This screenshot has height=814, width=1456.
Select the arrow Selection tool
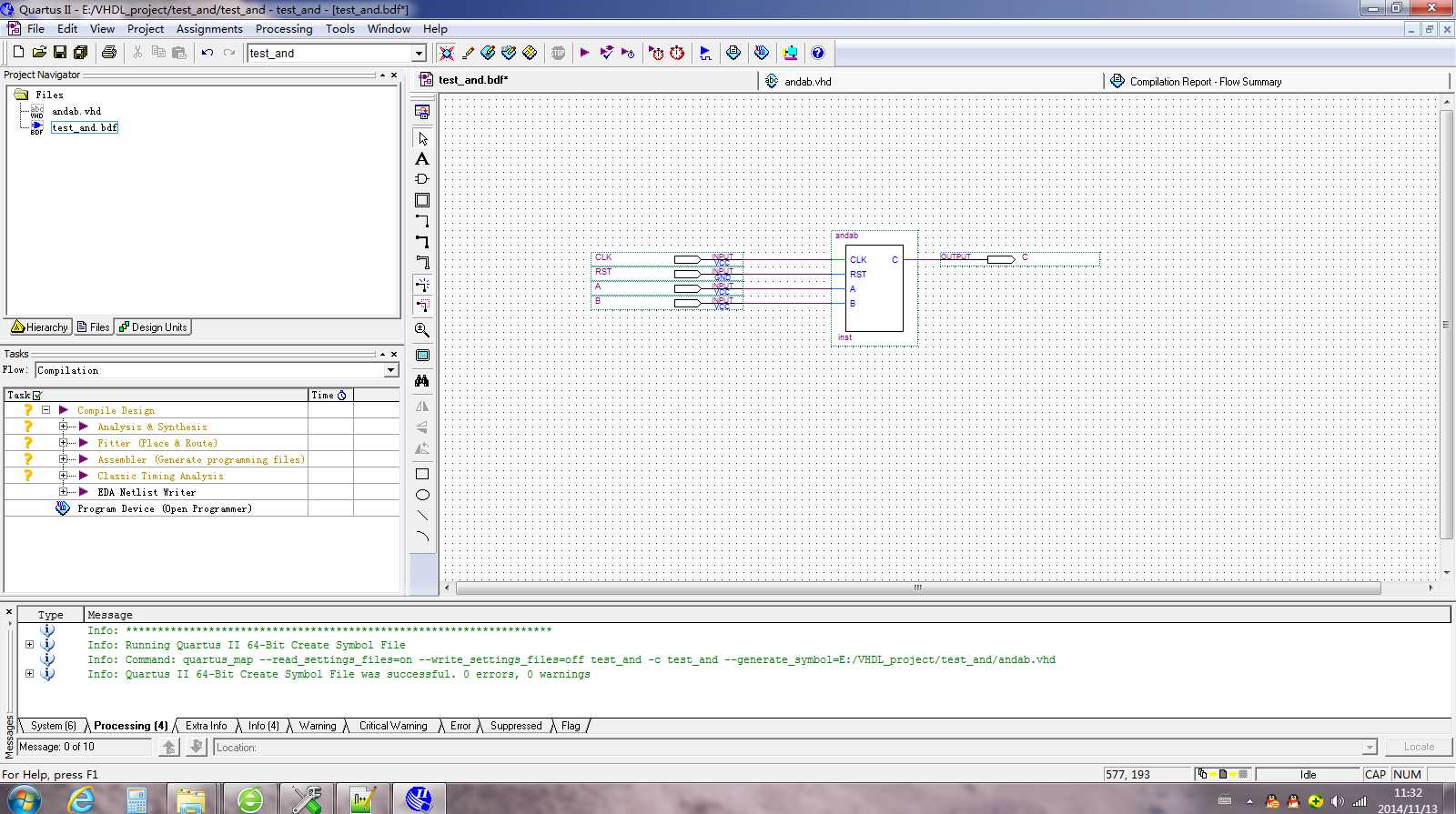click(422, 138)
